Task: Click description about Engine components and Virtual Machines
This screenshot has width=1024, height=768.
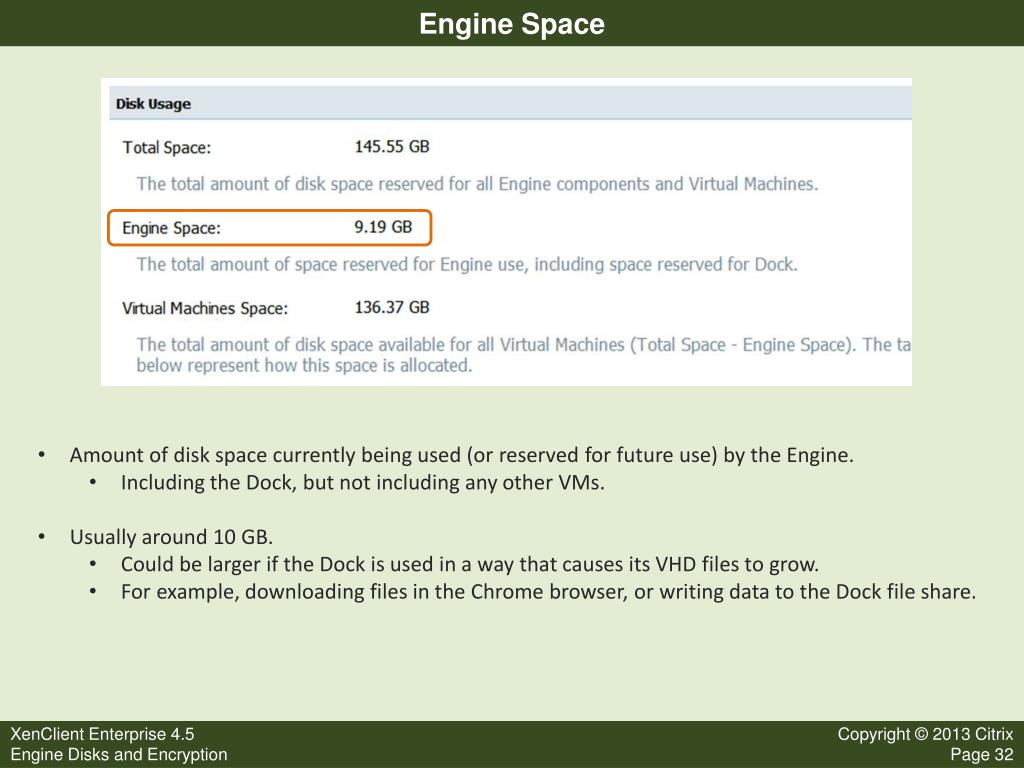Action: tap(477, 184)
